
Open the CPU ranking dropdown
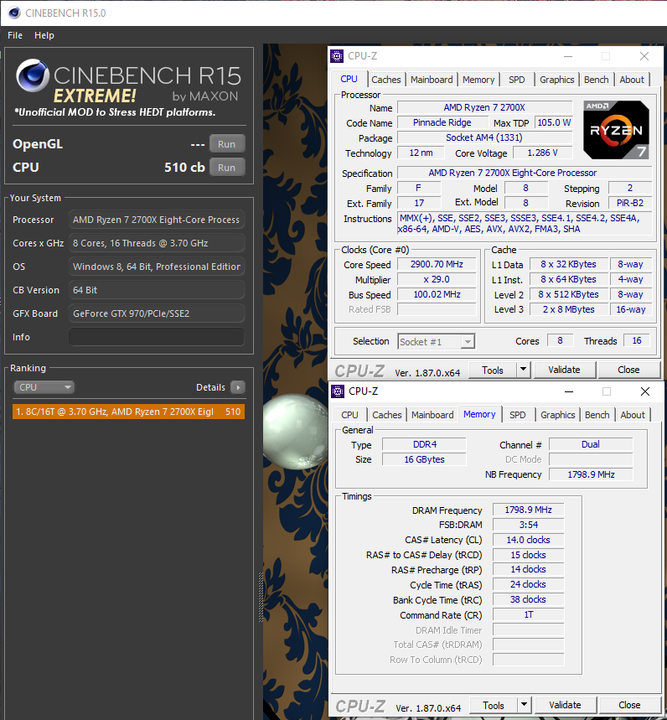(44, 387)
